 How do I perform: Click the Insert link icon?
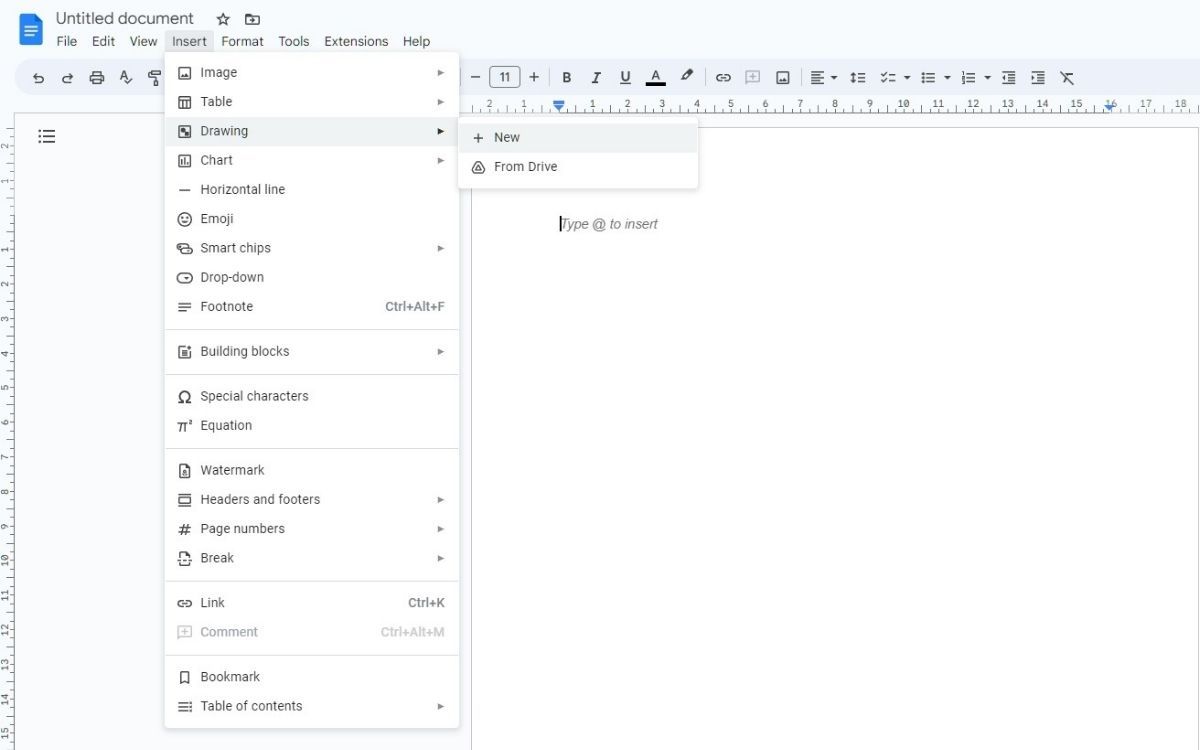pos(723,77)
